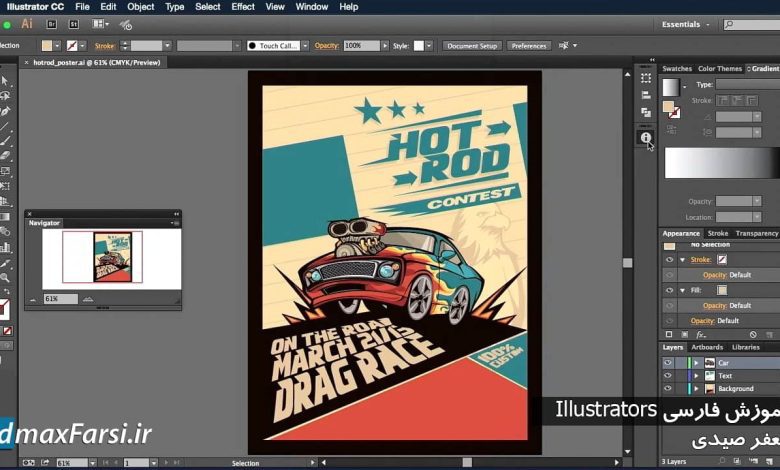Click the Stroke link in Appearance panel
The height and width of the screenshot is (470, 780).
[700, 260]
